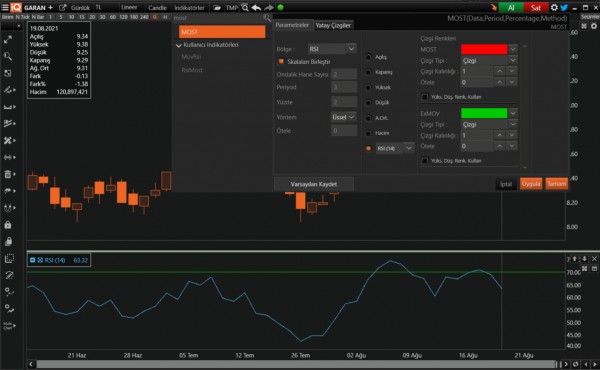Open the İndikatörler menu
The width and height of the screenshot is (600, 370).
pyautogui.click(x=189, y=8)
